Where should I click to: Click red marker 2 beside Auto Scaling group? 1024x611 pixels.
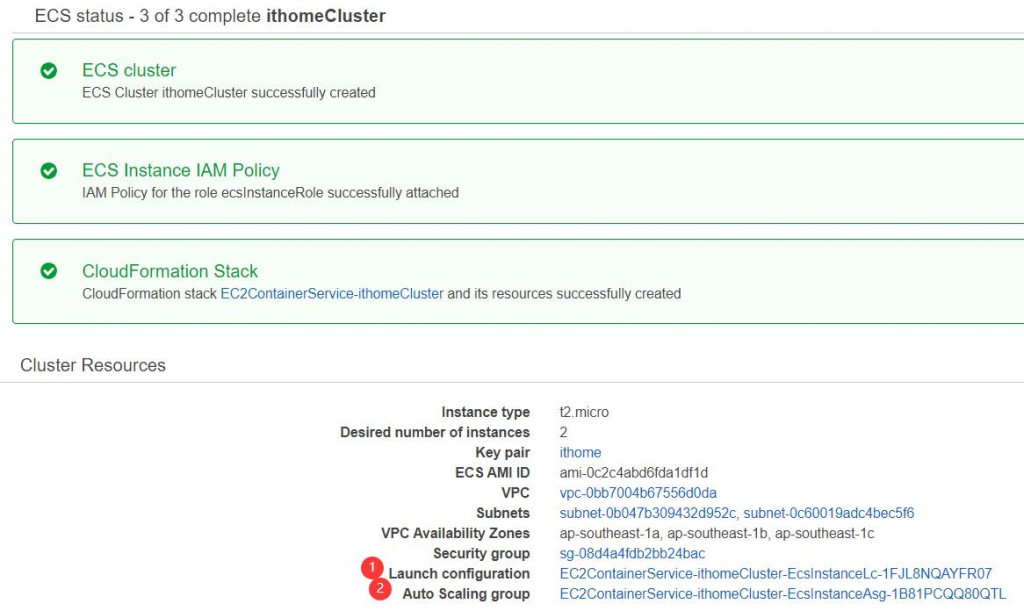coord(380,589)
